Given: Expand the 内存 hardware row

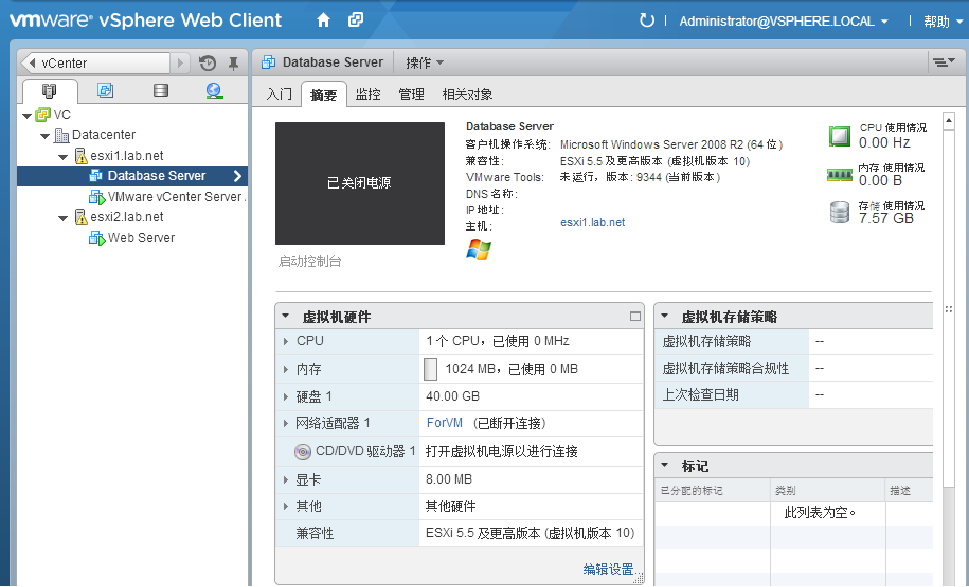Looking at the screenshot, I should point(286,370).
